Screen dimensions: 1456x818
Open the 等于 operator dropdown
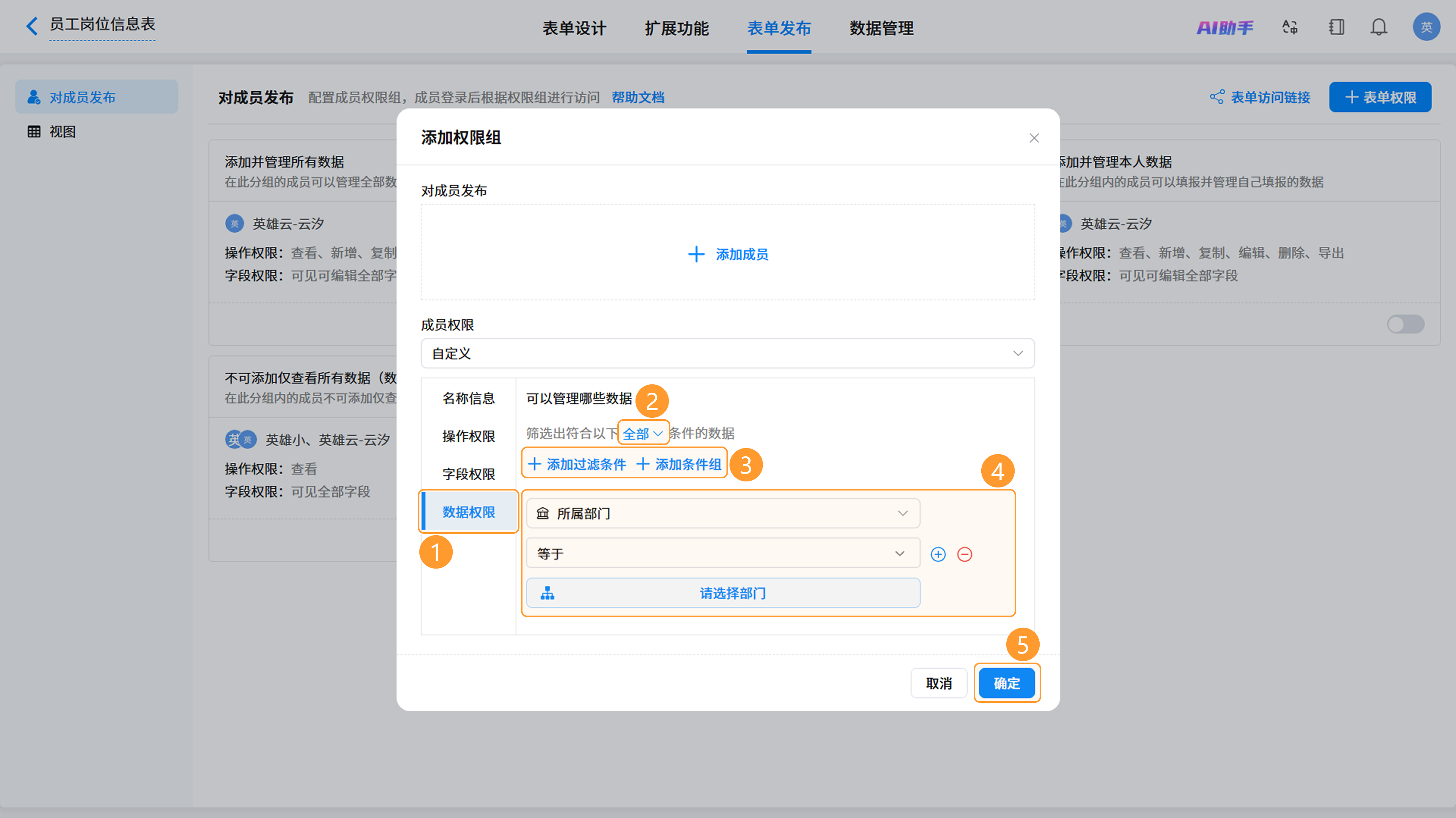click(723, 554)
